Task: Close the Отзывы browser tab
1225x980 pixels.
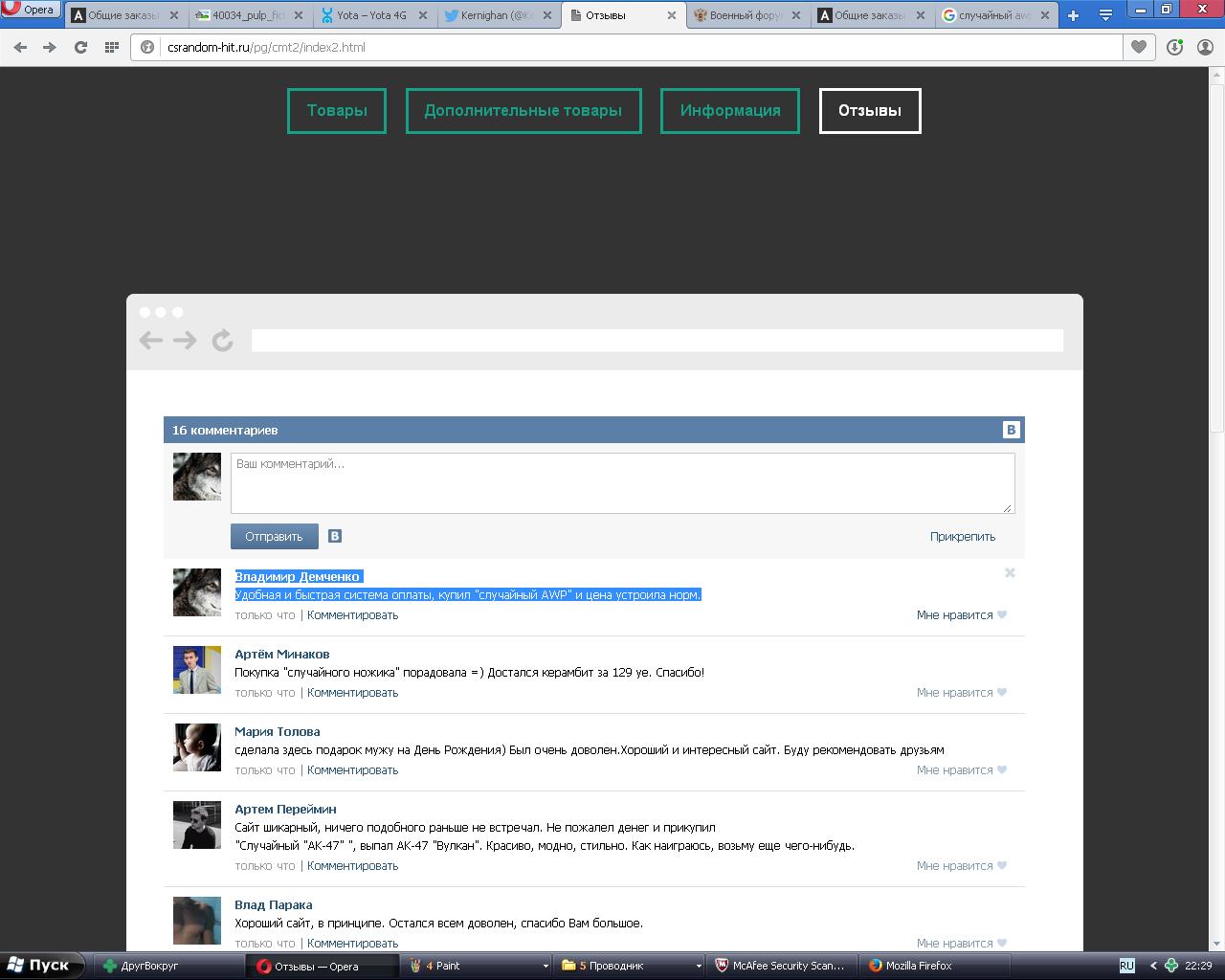Action: click(671, 15)
